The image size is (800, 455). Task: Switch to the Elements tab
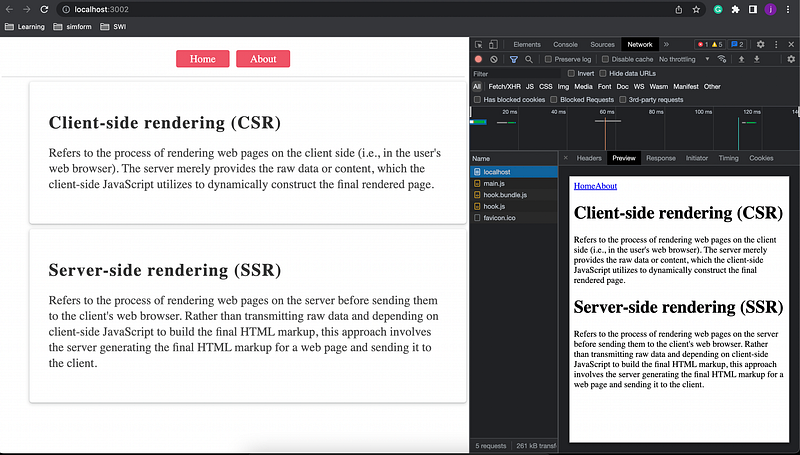(x=527, y=44)
